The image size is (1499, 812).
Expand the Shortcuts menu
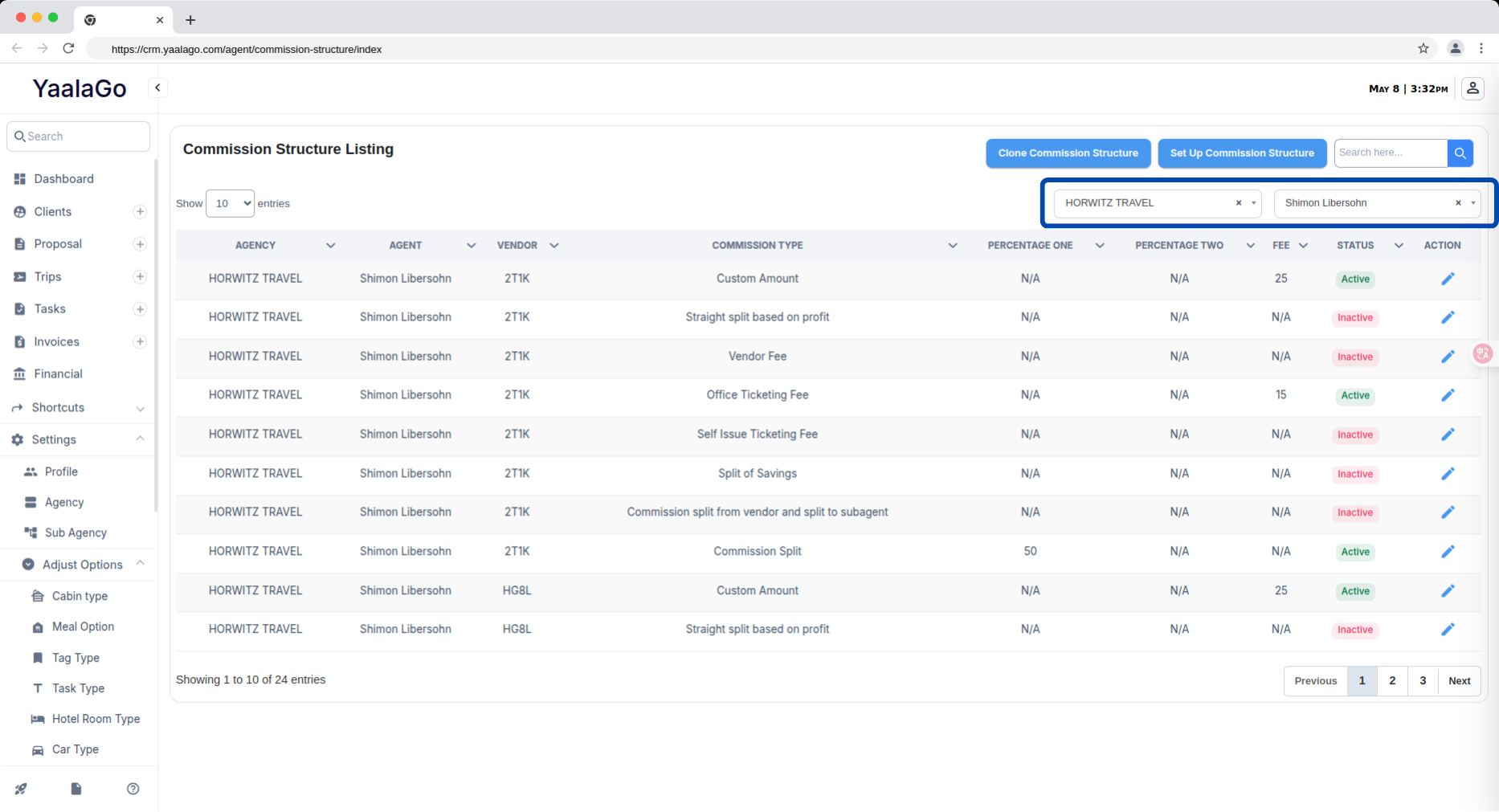(x=78, y=408)
